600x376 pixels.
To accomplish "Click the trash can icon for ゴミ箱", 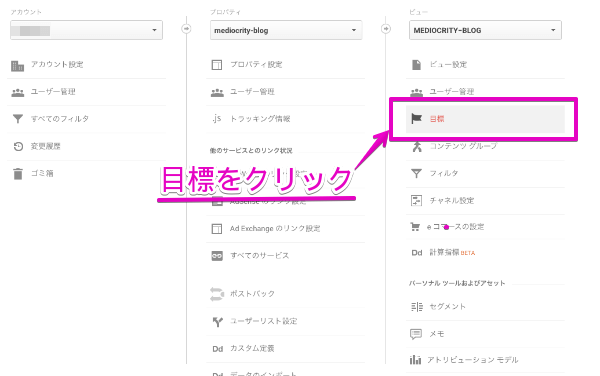I will 18,174.
